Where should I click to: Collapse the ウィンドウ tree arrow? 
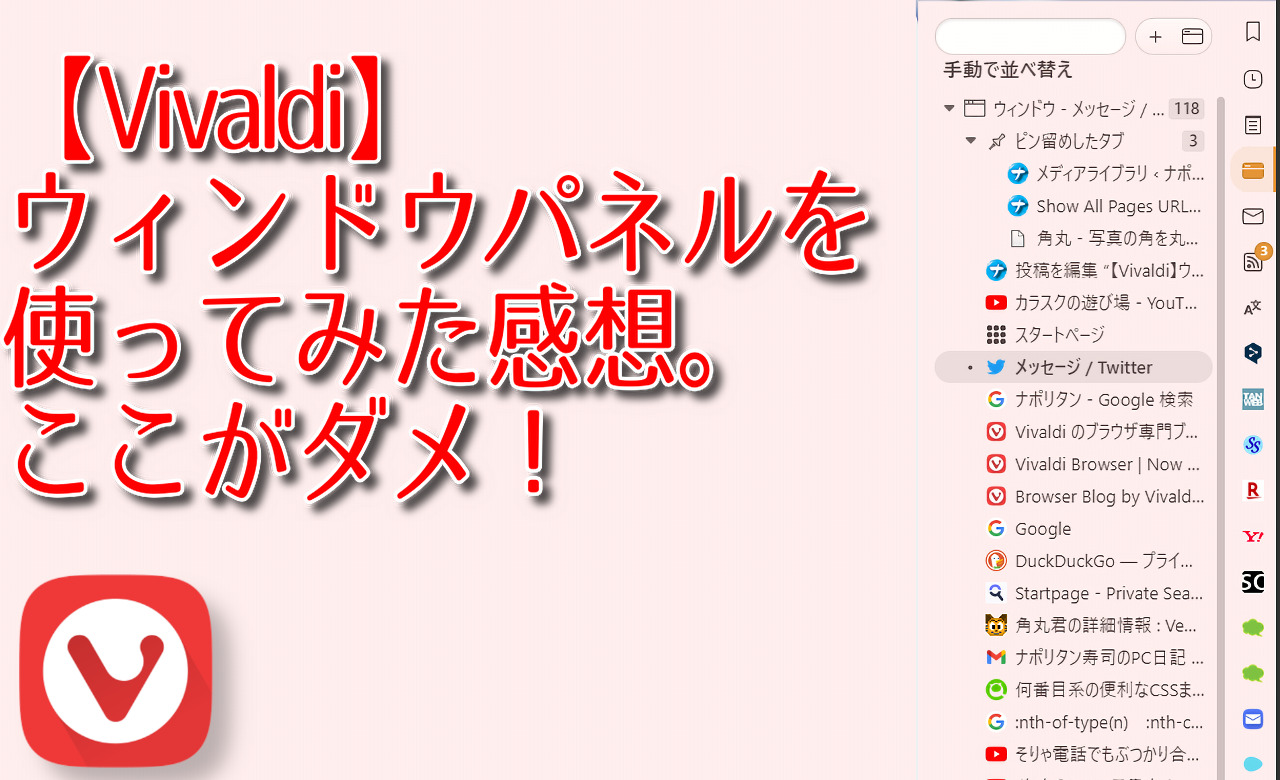tap(949, 108)
